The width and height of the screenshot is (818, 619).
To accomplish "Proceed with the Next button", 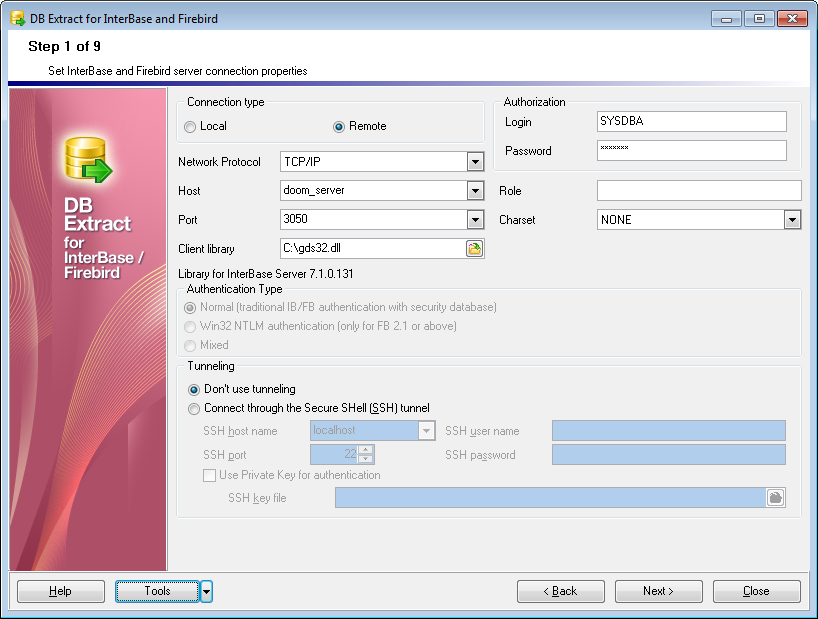I will tap(658, 591).
